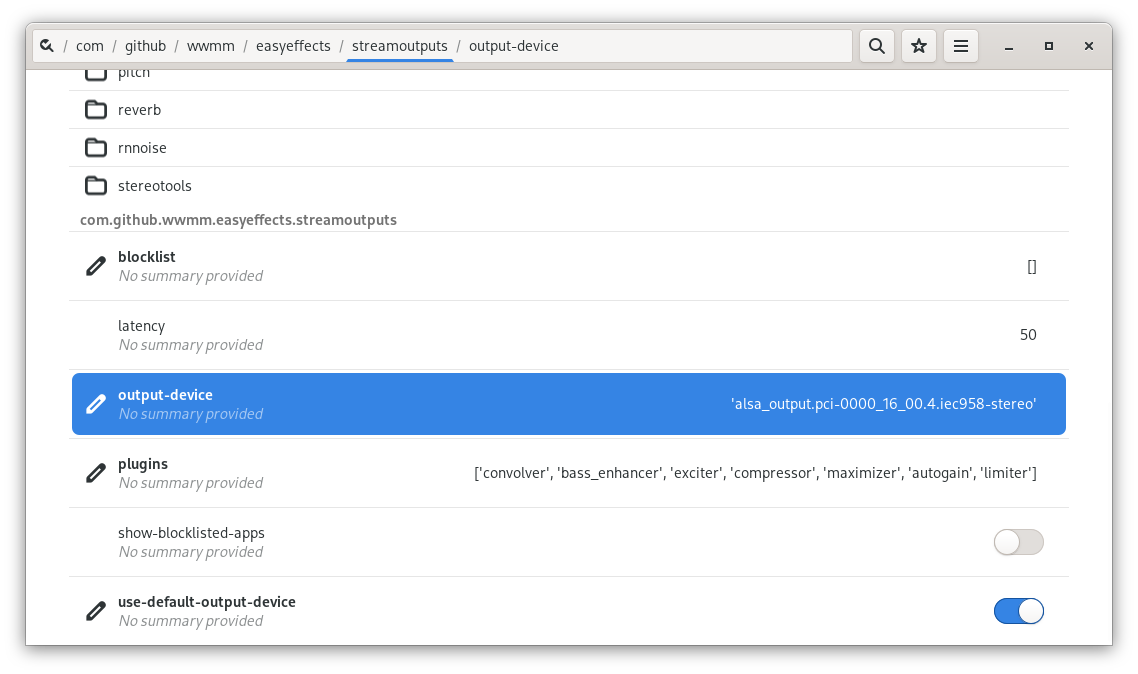The height and width of the screenshot is (674, 1138).
Task: Go to the 'com' breadcrumb segment
Action: click(90, 46)
